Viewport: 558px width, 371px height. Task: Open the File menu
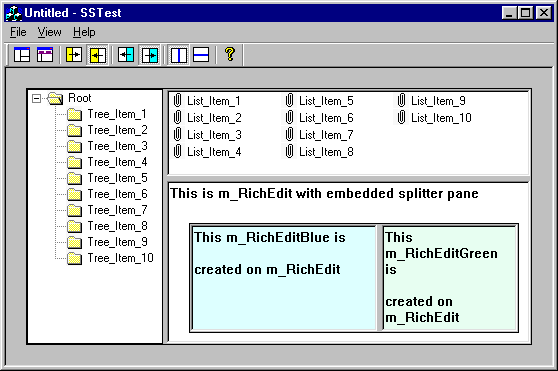pyautogui.click(x=18, y=32)
